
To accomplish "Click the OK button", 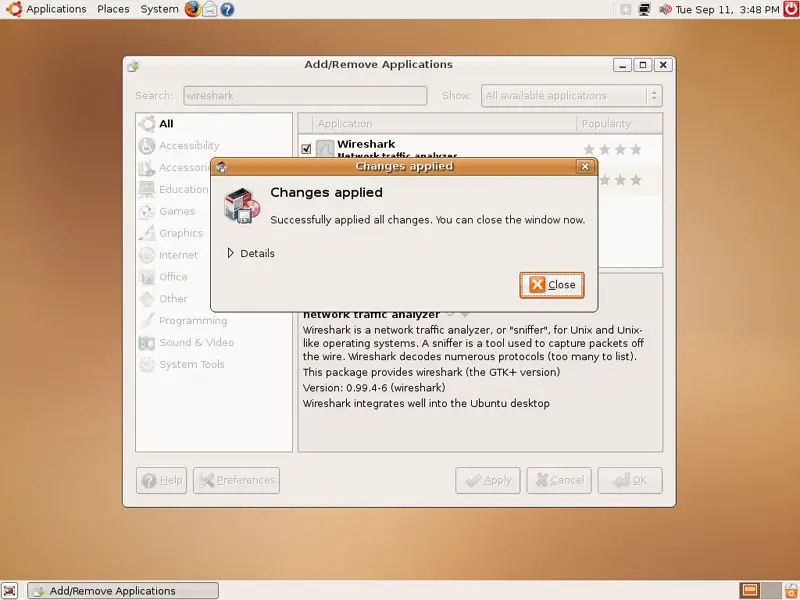I will 630,480.
